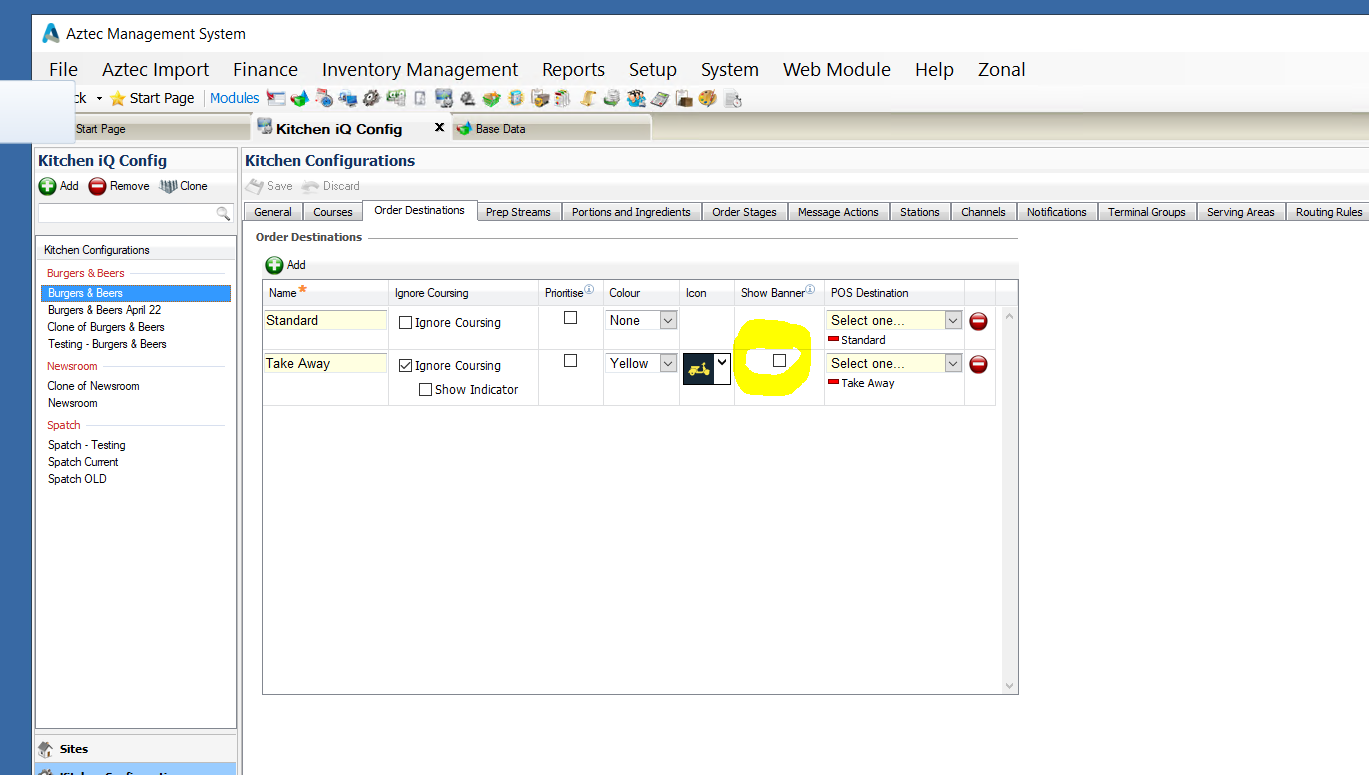Viewport: 1369px width, 775px height.
Task: Tick the Show Indicator checkbox
Action: 425,390
